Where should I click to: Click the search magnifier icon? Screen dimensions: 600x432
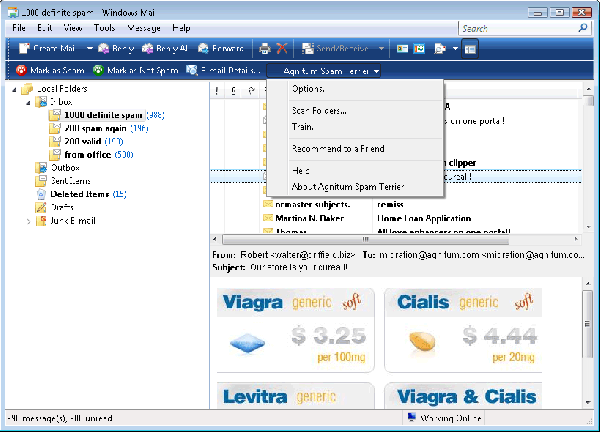(x=583, y=28)
